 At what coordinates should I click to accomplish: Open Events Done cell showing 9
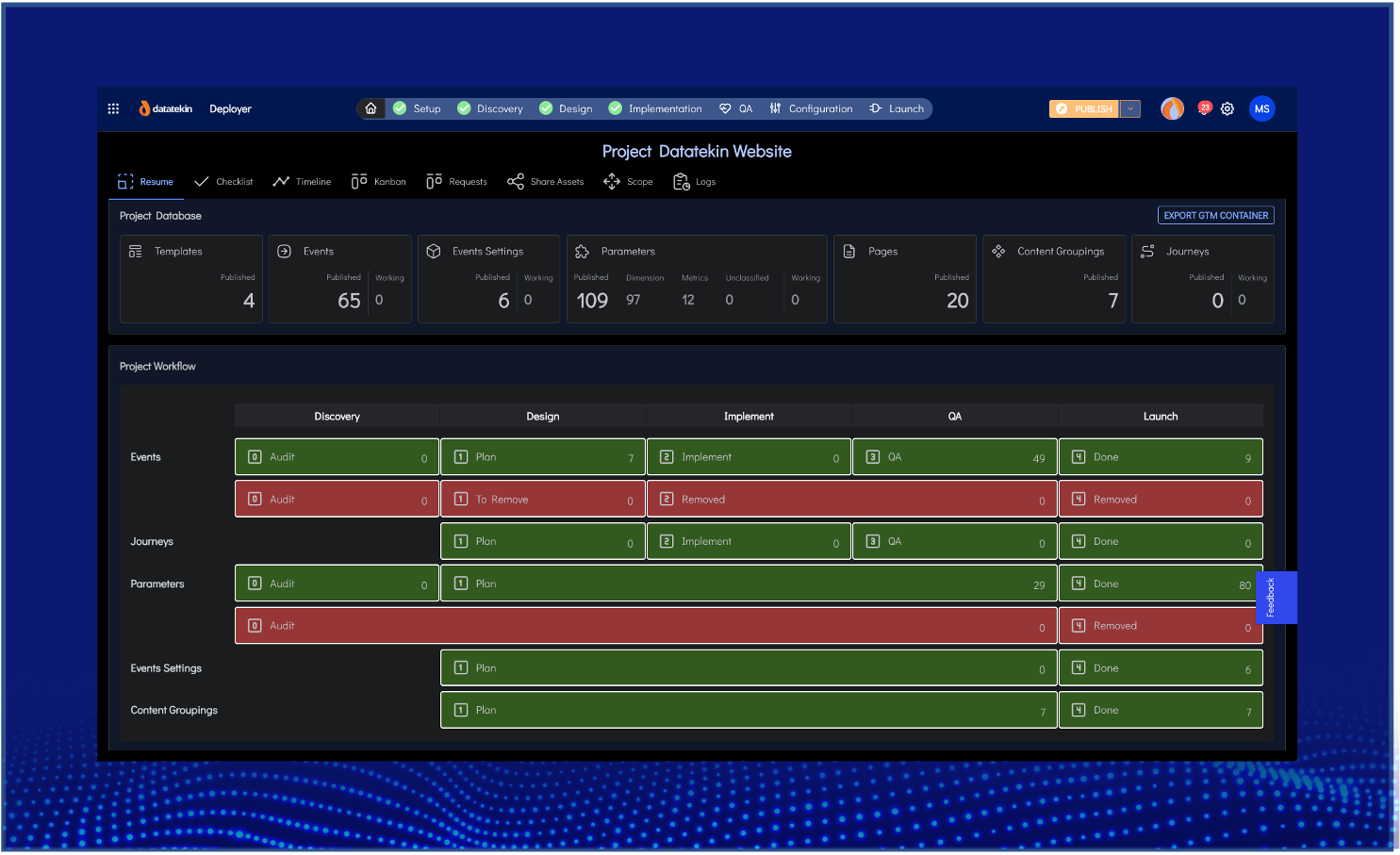coord(1161,457)
